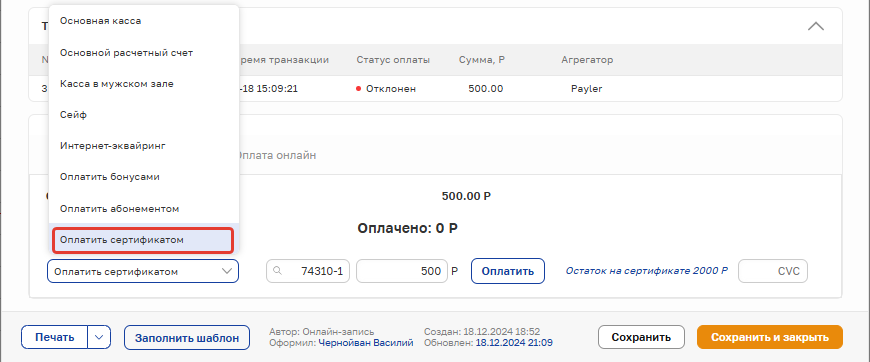
Task: Open the print options dropdown arrow
Action: click(99, 337)
